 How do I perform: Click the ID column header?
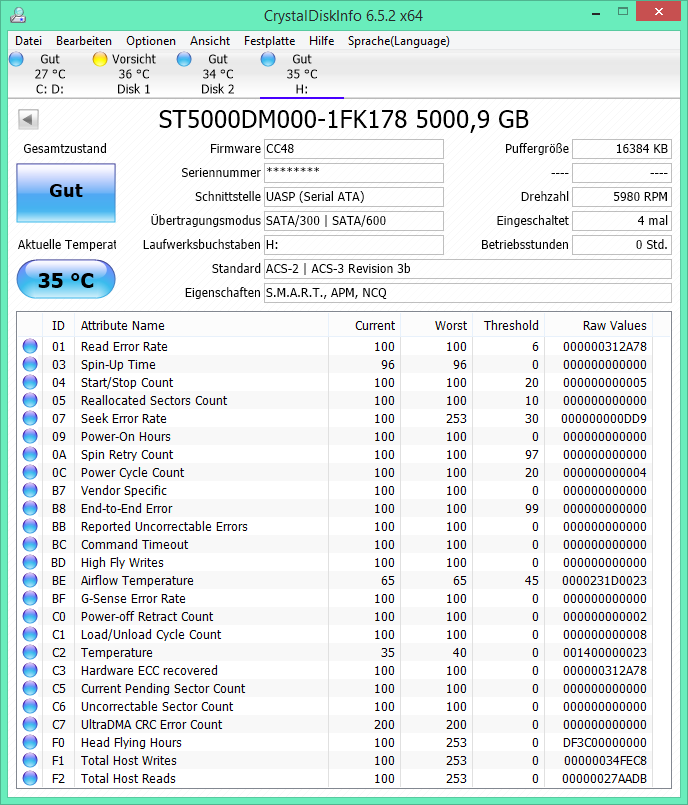click(x=58, y=325)
